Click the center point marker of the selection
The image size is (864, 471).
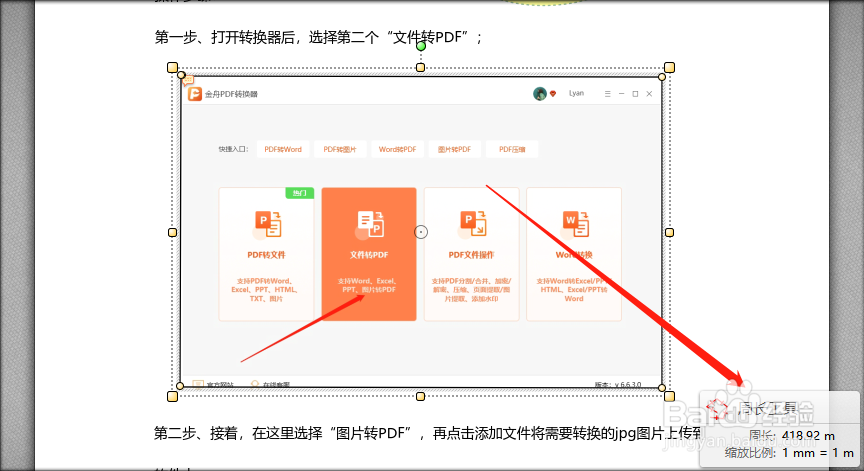421,232
